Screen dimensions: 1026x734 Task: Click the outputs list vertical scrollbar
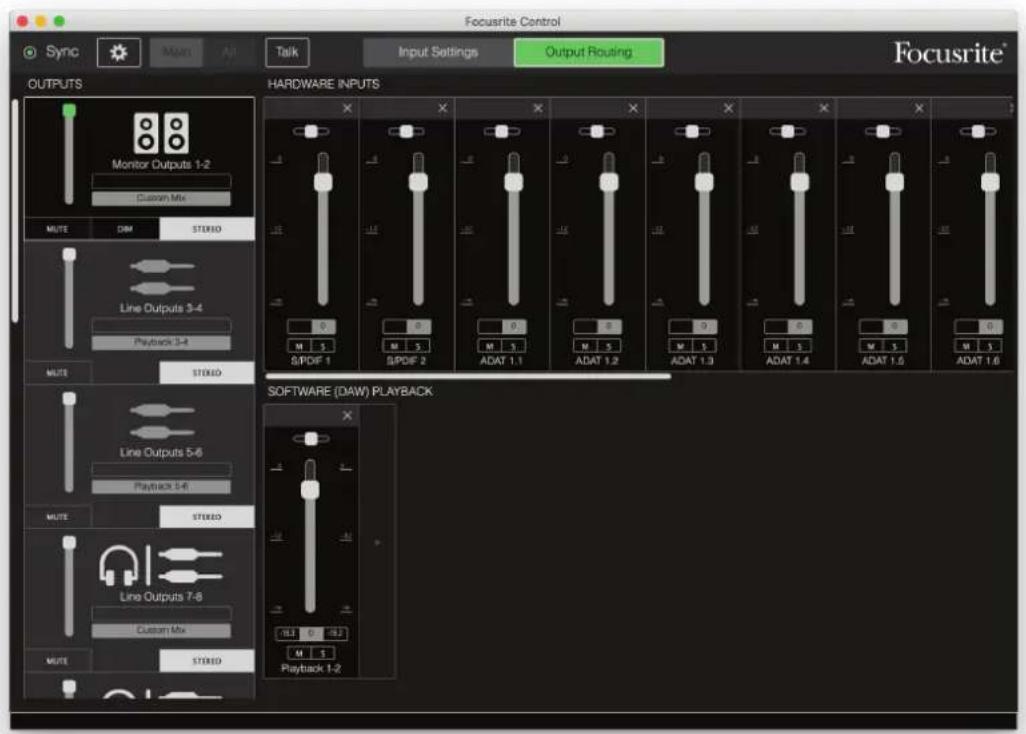[x=15, y=210]
